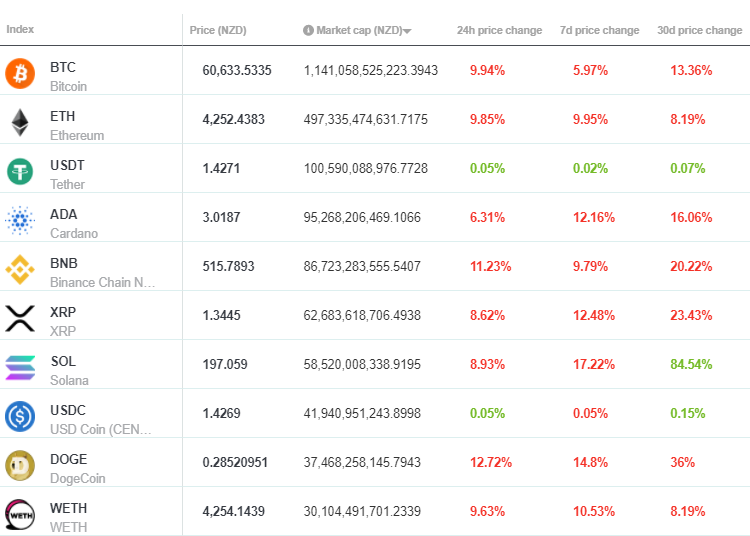This screenshot has height=536, width=750.
Task: Open the ADA ticker link
Action: 64,214
